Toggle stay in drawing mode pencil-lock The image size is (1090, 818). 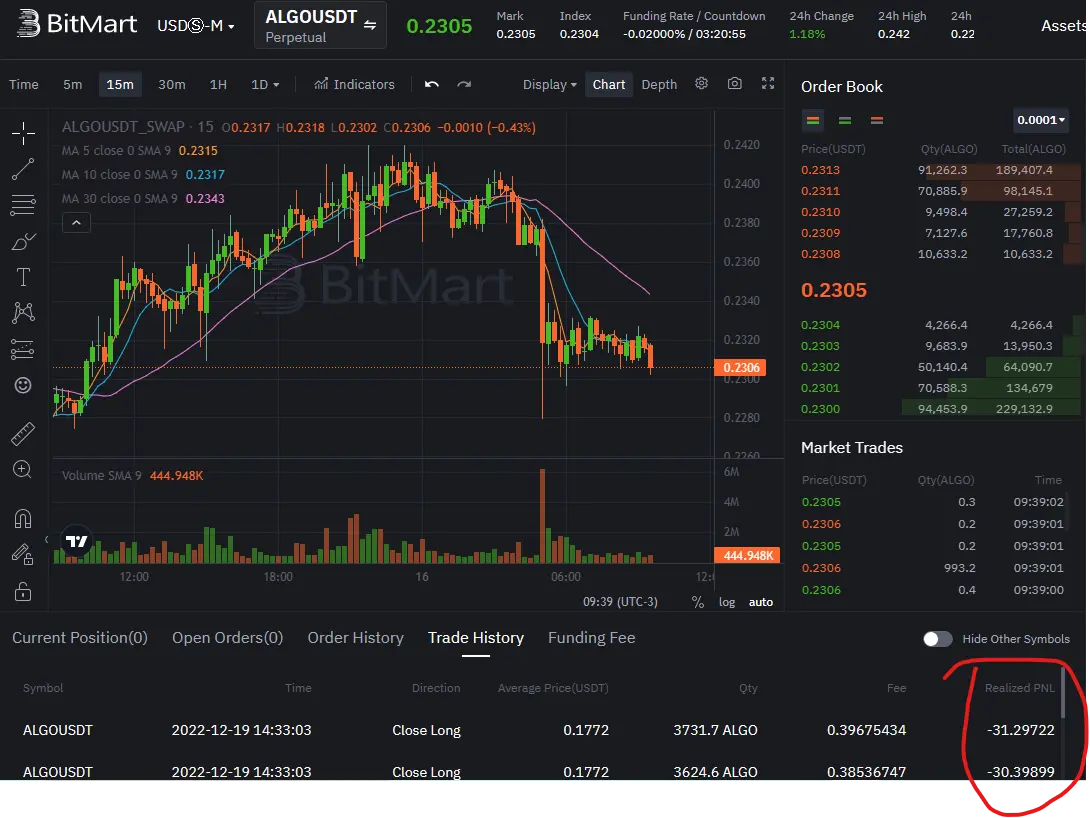pyautogui.click(x=23, y=554)
